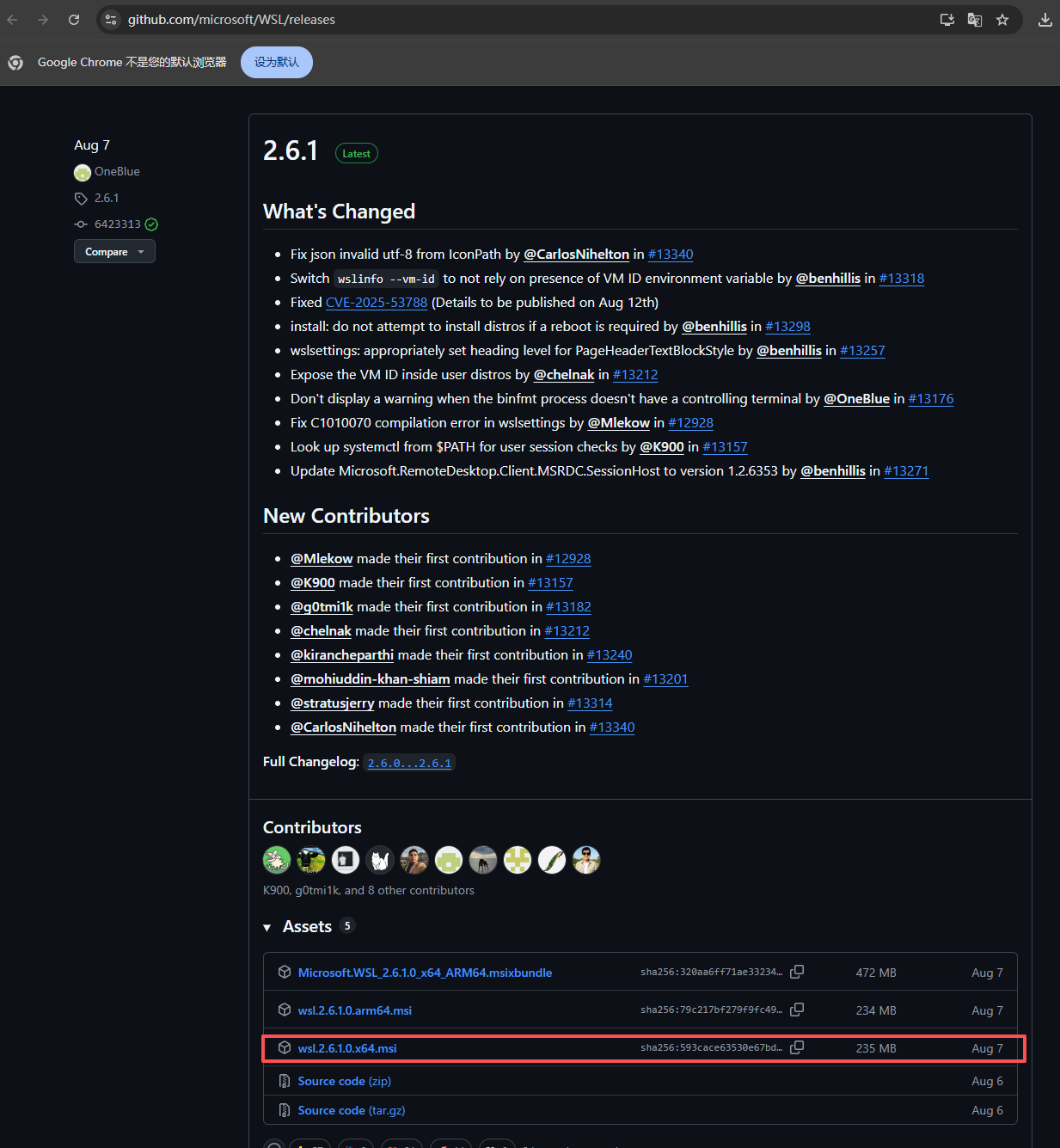Click the browser forward arrow

43,20
